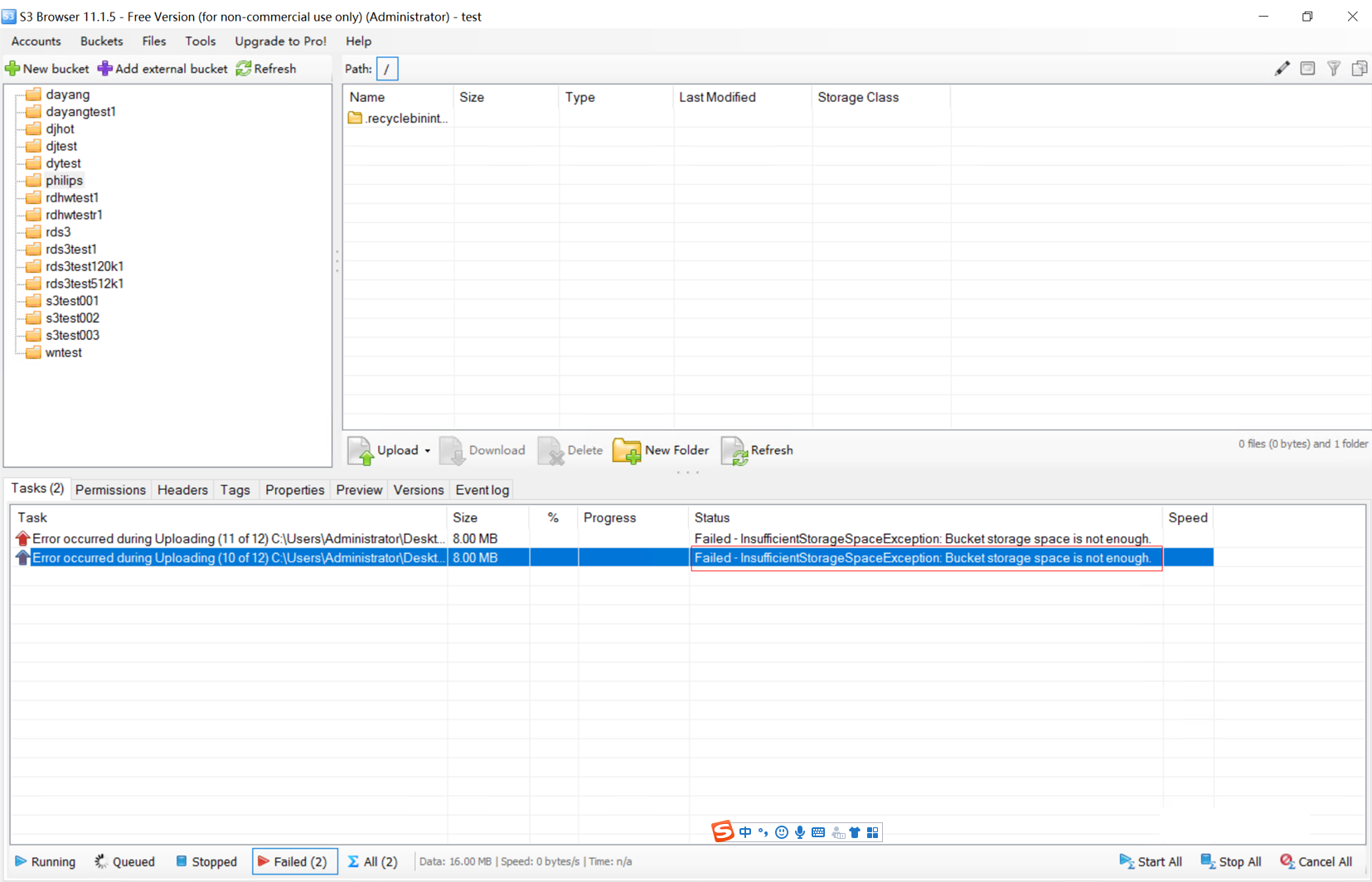This screenshot has width=1372, height=882.
Task: Open the Buckets menu
Action: click(102, 41)
